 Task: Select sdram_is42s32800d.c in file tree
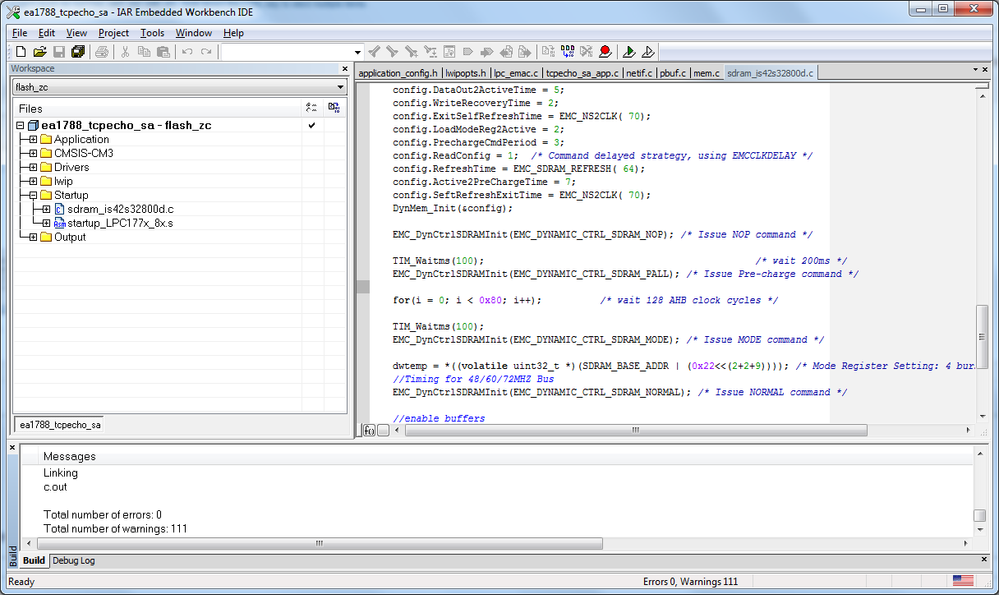[x=120, y=209]
